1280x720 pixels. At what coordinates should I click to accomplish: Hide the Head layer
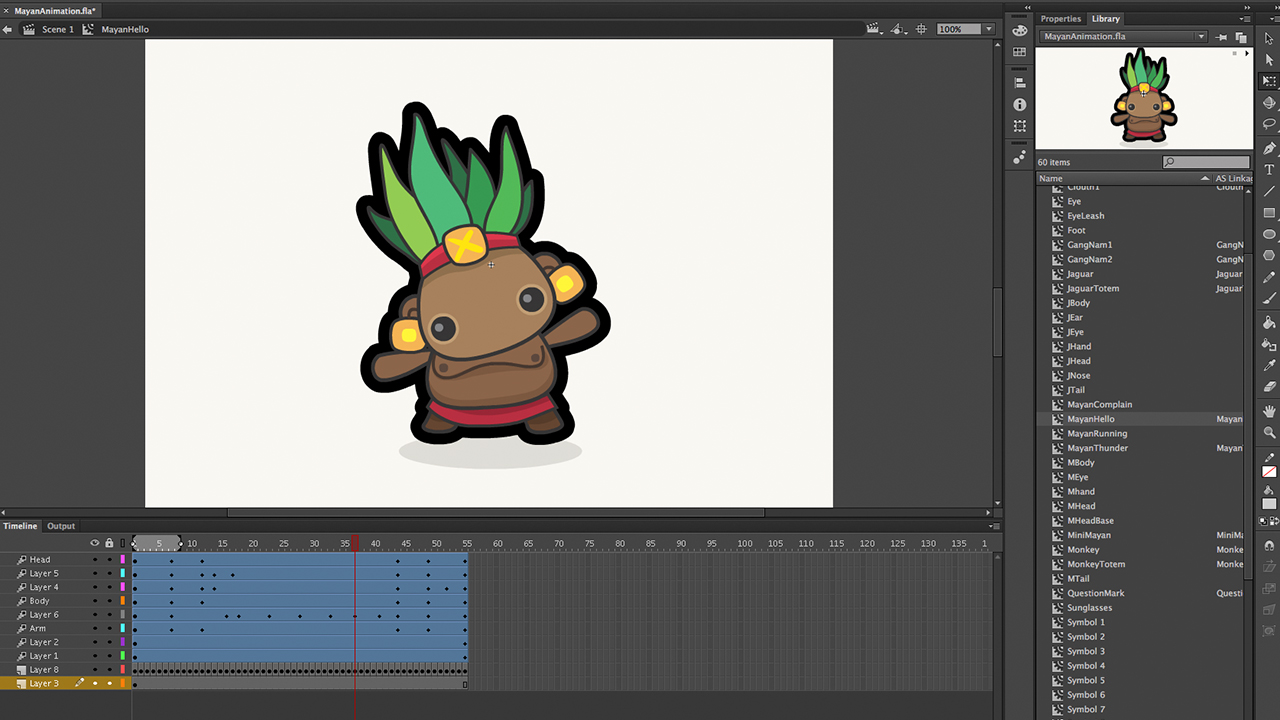pos(95,560)
